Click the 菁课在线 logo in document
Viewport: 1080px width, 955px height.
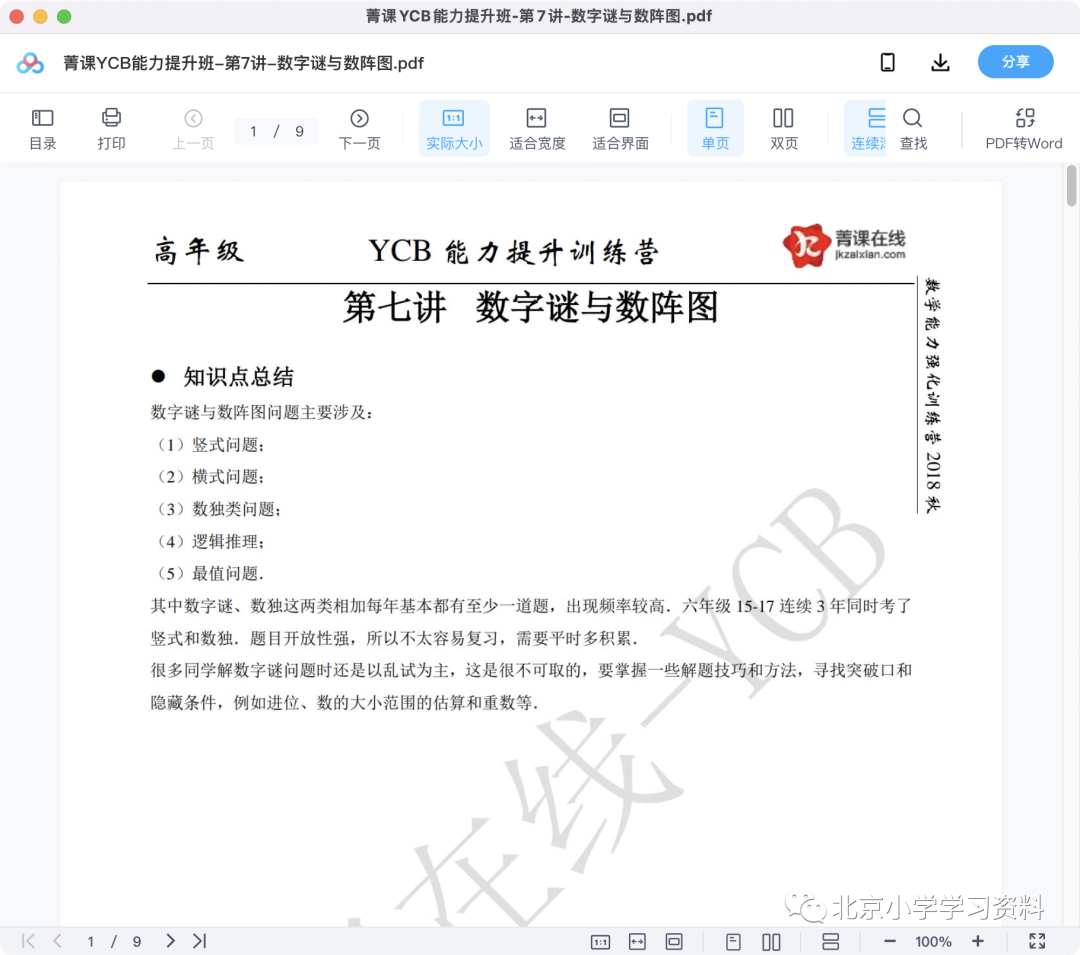844,245
